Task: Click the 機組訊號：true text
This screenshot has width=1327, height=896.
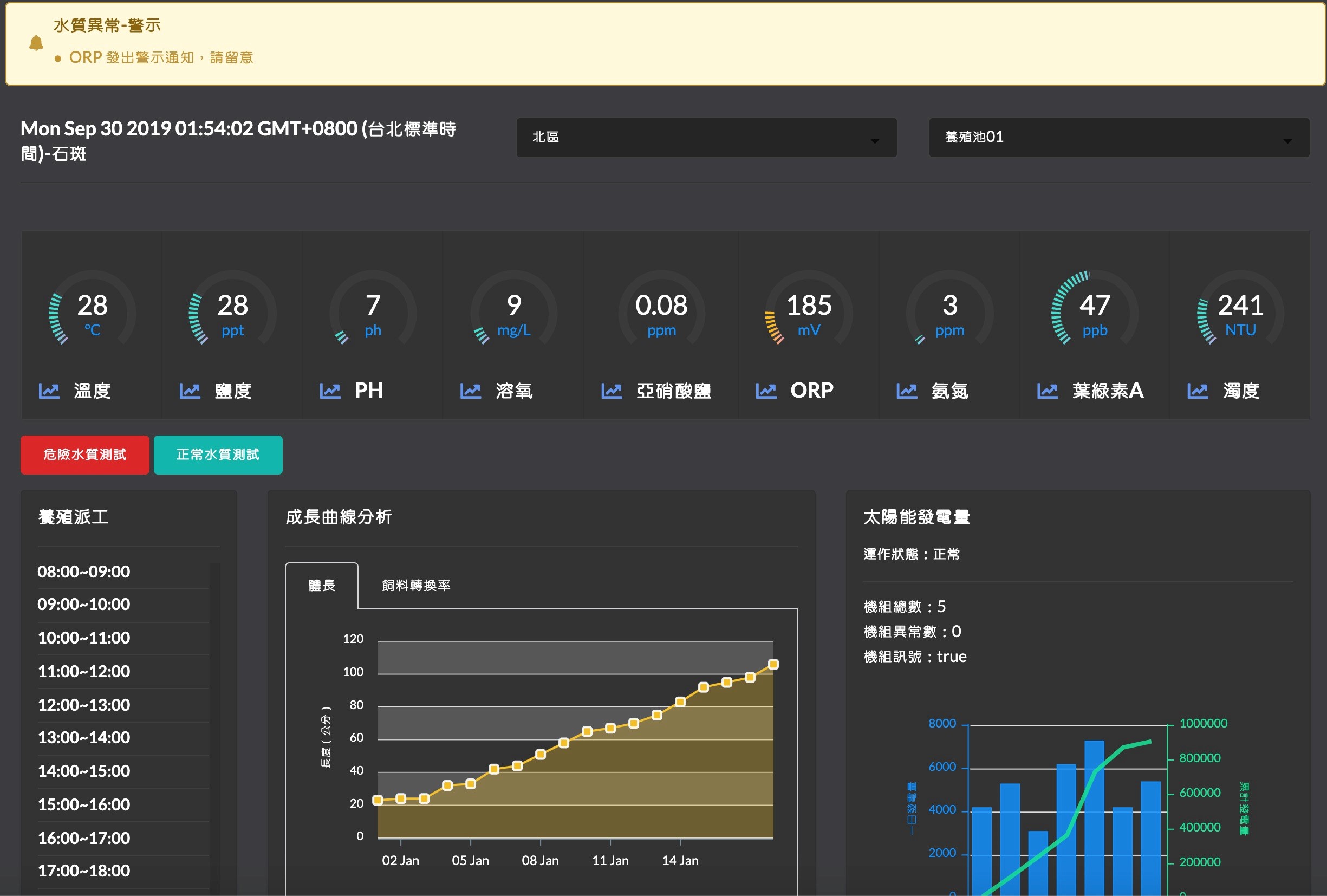Action: [915, 657]
